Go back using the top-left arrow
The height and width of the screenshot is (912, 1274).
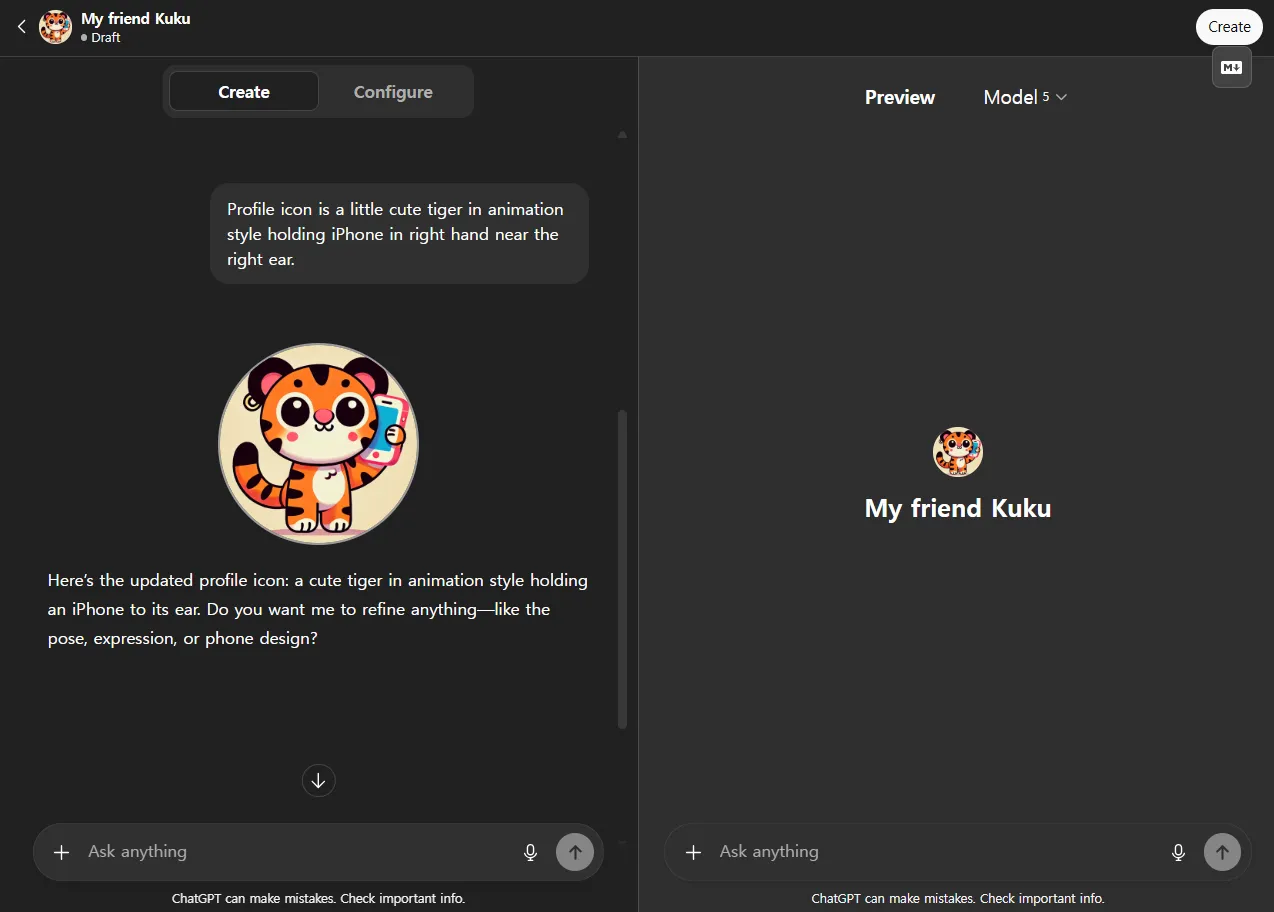(x=22, y=27)
